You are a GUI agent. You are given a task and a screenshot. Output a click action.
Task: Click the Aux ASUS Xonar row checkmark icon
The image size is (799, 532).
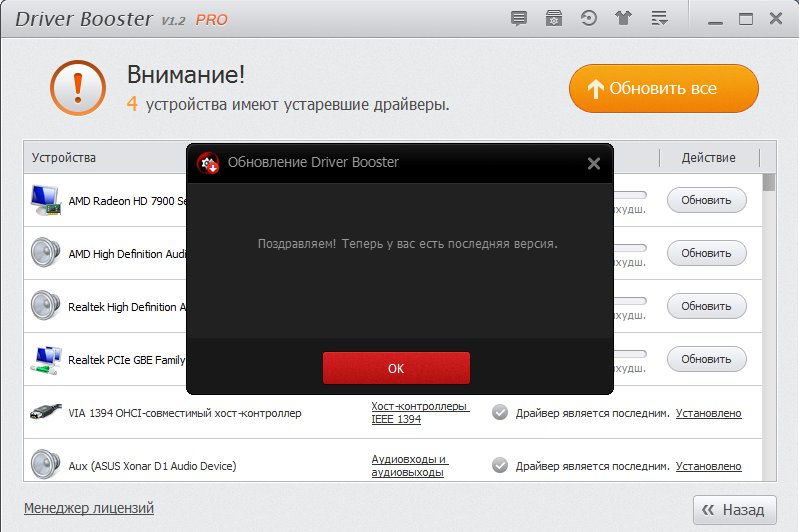click(x=500, y=465)
